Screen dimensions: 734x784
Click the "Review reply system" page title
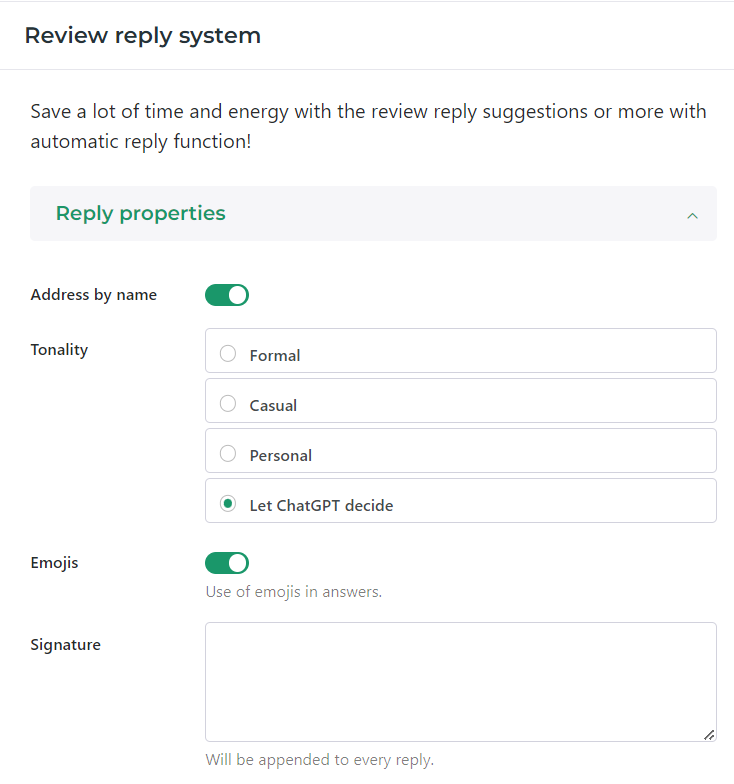pos(142,36)
